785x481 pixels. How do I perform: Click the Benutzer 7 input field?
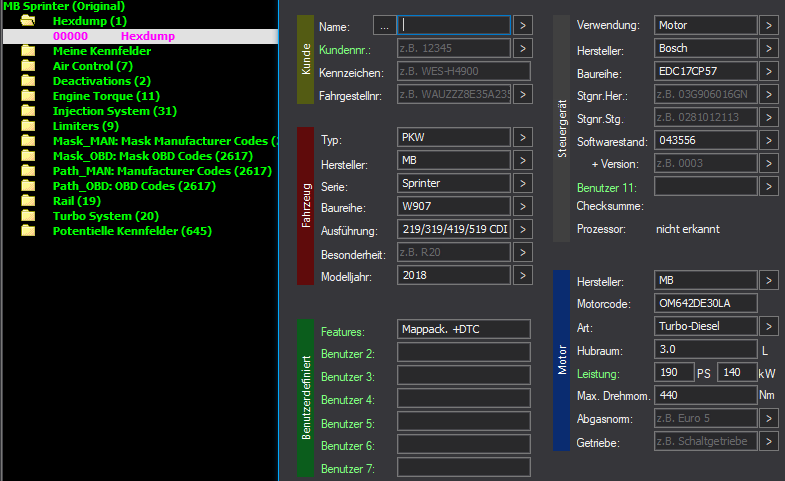pyautogui.click(x=464, y=467)
